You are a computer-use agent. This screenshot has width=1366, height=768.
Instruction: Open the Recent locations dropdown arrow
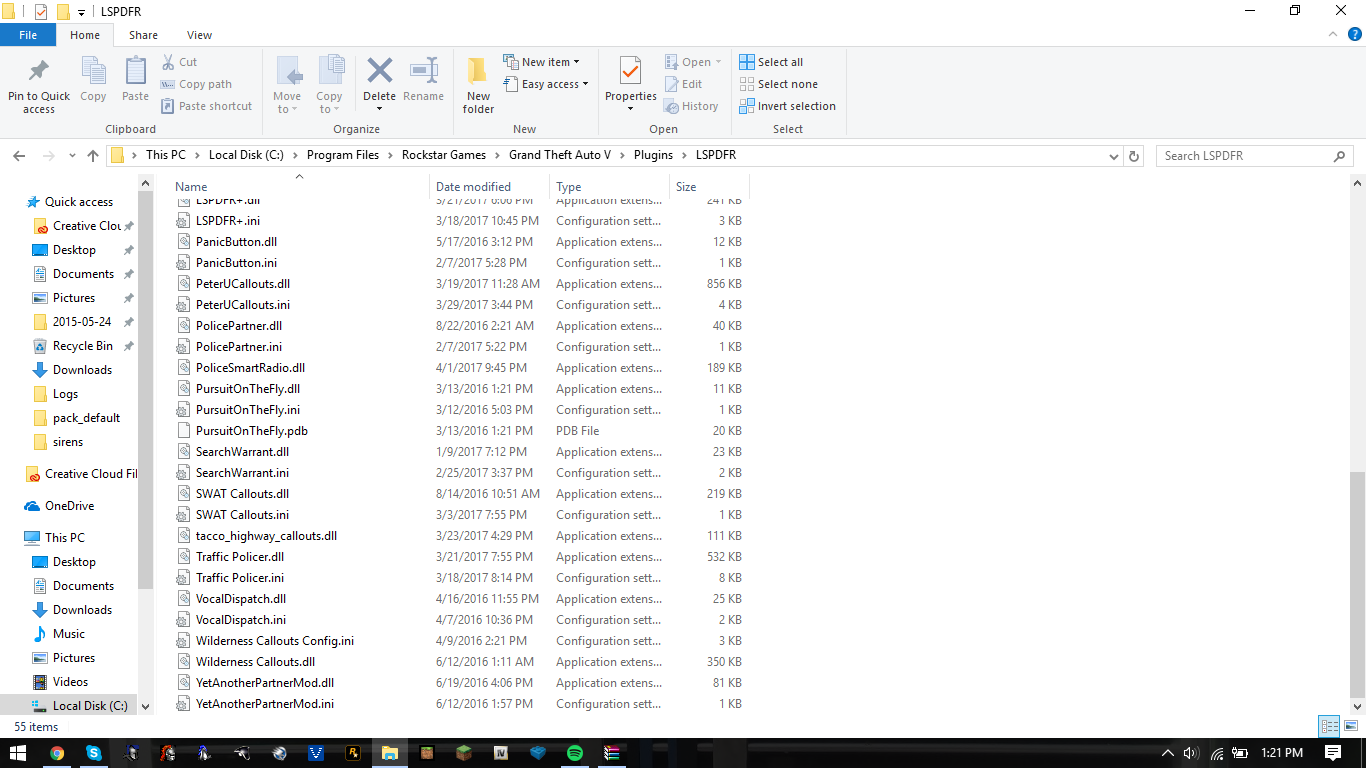point(72,156)
